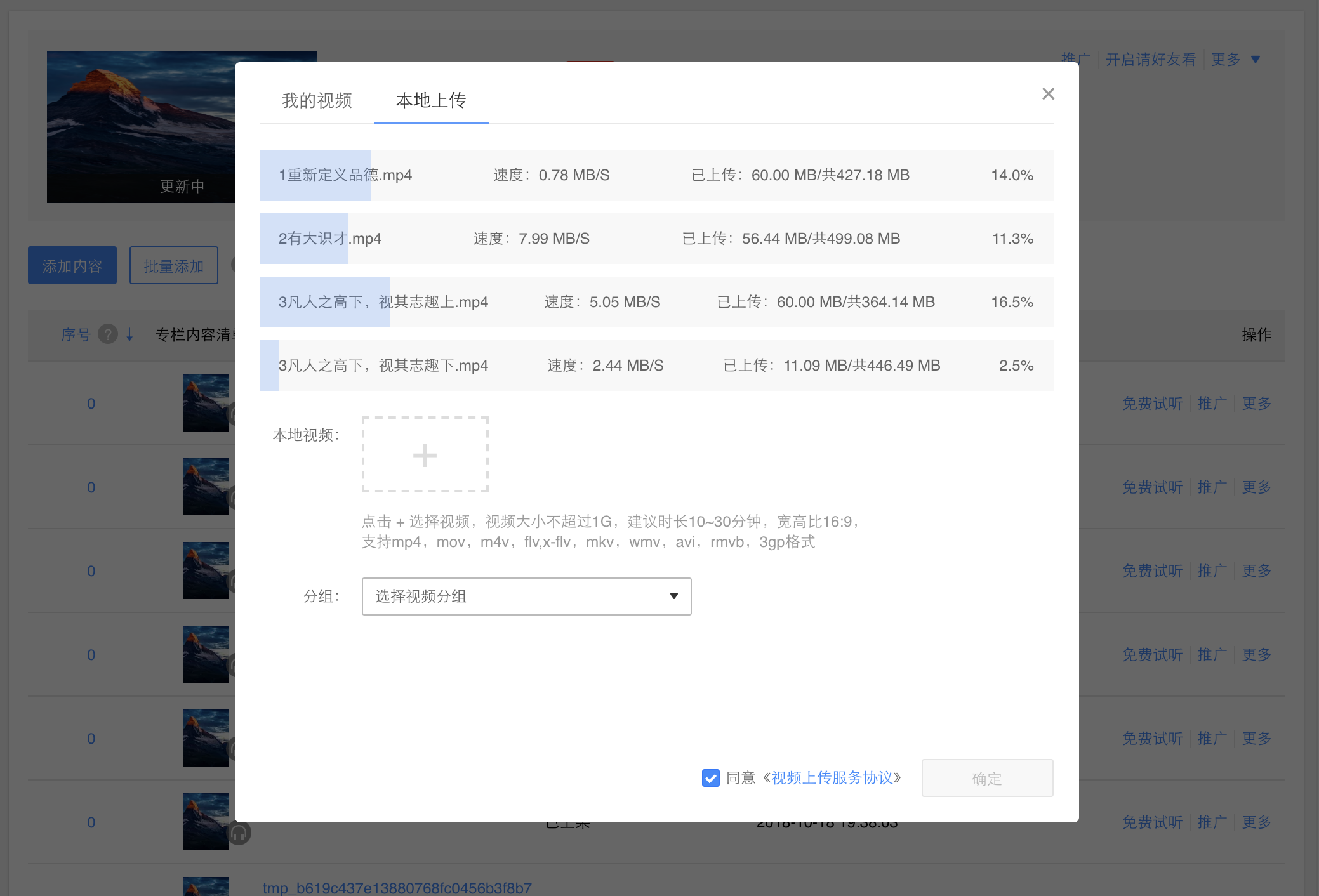Open 更多 in second content row
Image resolution: width=1319 pixels, height=896 pixels.
point(1257,487)
